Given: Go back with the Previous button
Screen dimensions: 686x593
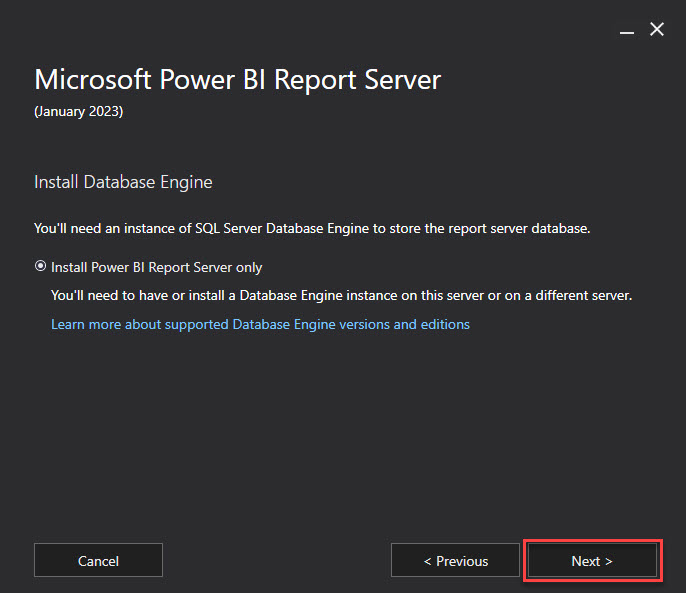Looking at the screenshot, I should point(455,560).
